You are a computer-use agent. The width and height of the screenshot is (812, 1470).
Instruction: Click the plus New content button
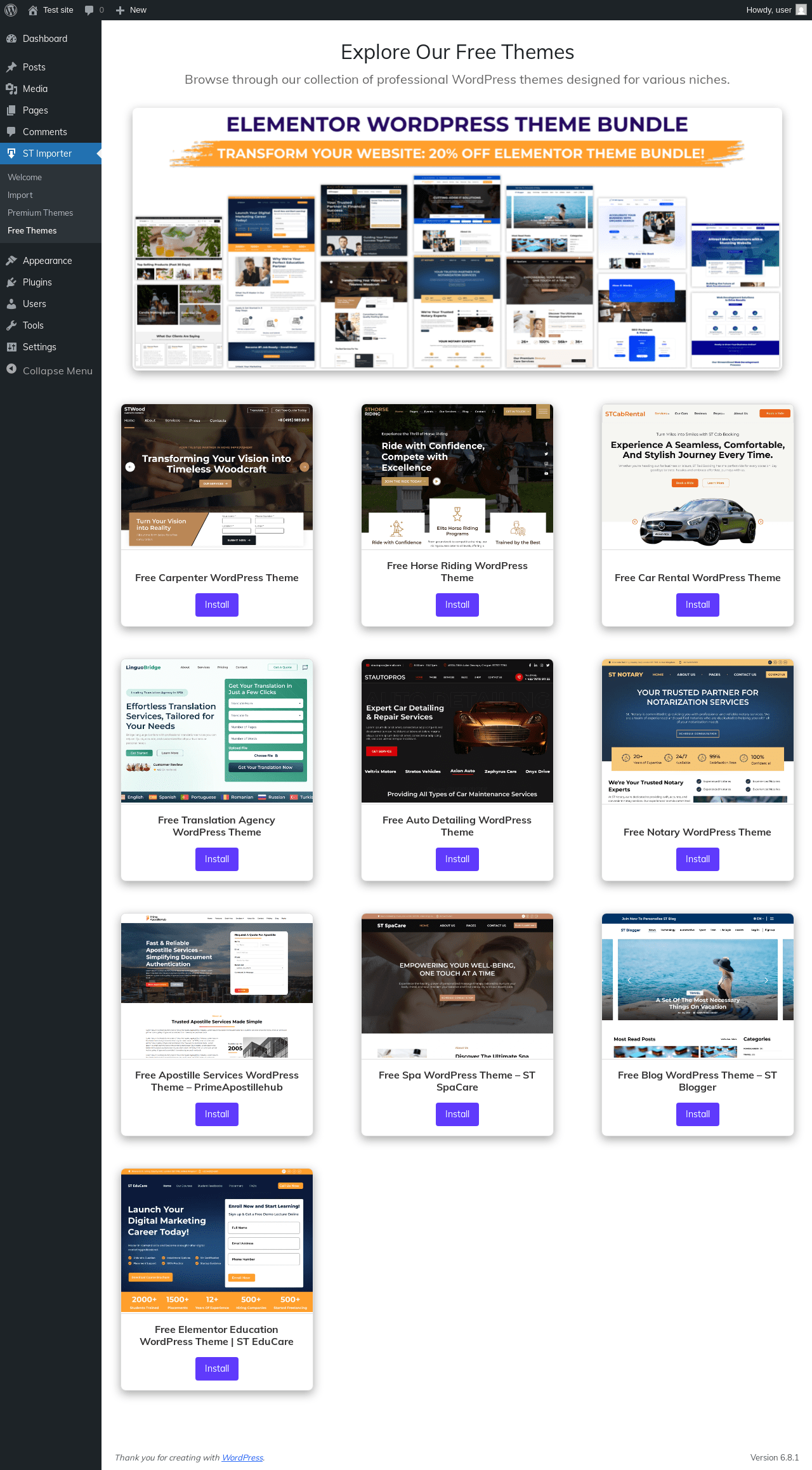(131, 10)
